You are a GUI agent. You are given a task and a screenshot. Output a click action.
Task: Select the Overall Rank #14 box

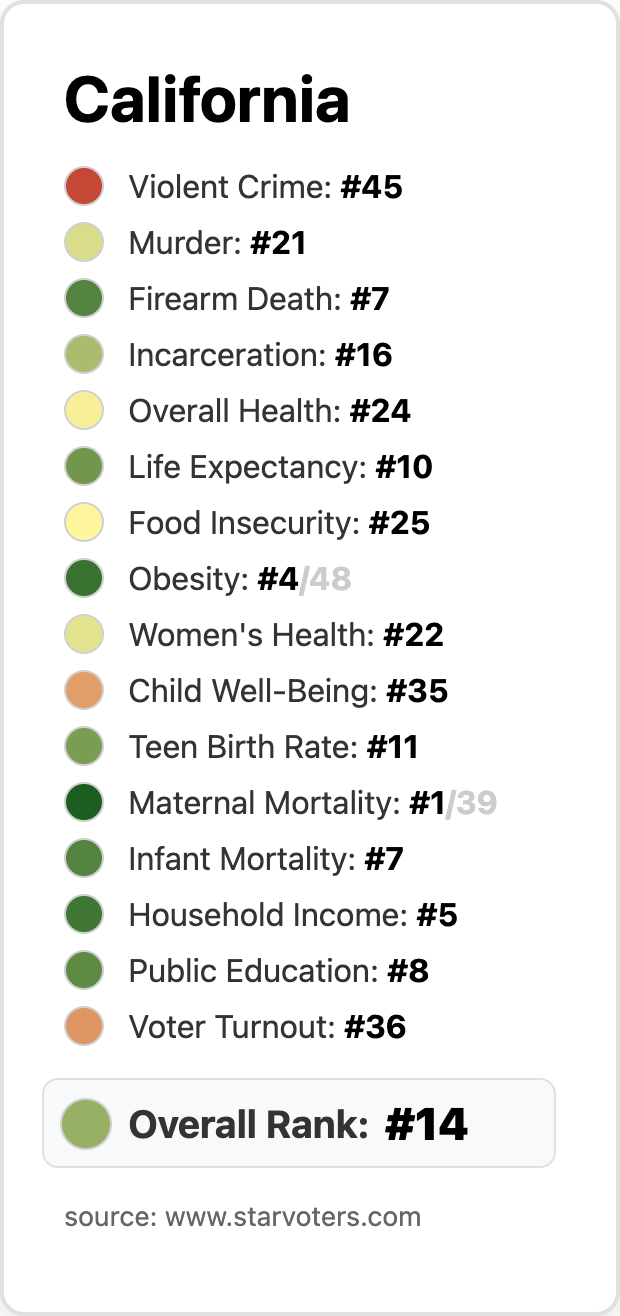298,1123
